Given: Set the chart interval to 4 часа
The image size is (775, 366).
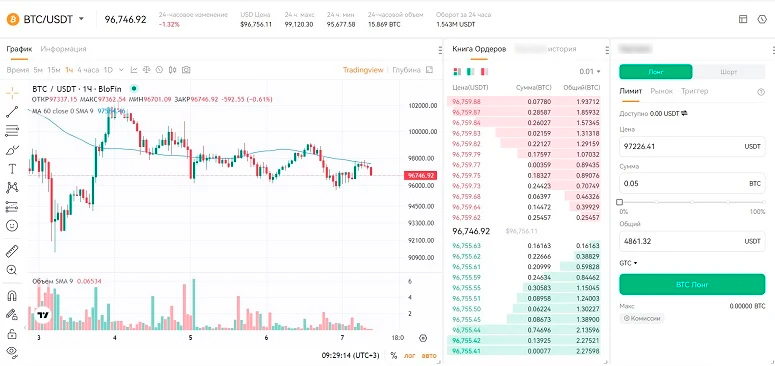Looking at the screenshot, I should tap(88, 70).
